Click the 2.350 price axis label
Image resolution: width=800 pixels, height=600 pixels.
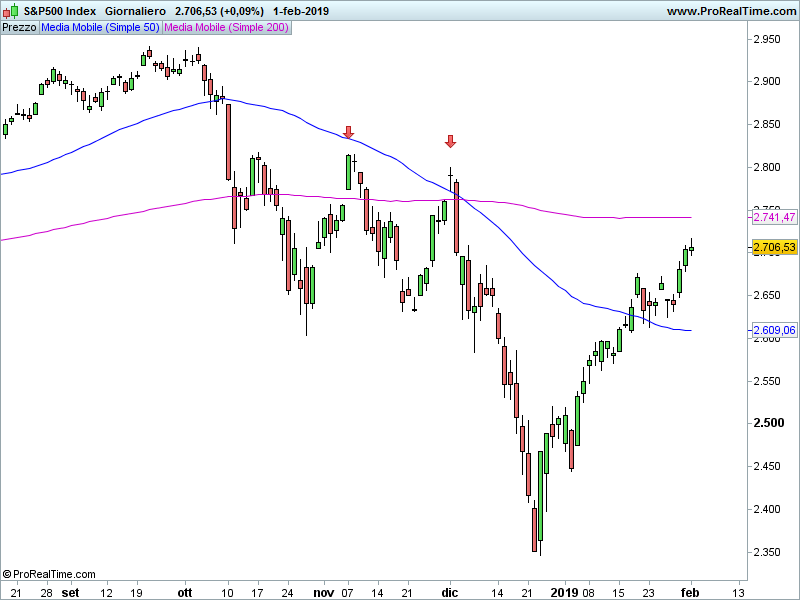(x=767, y=552)
